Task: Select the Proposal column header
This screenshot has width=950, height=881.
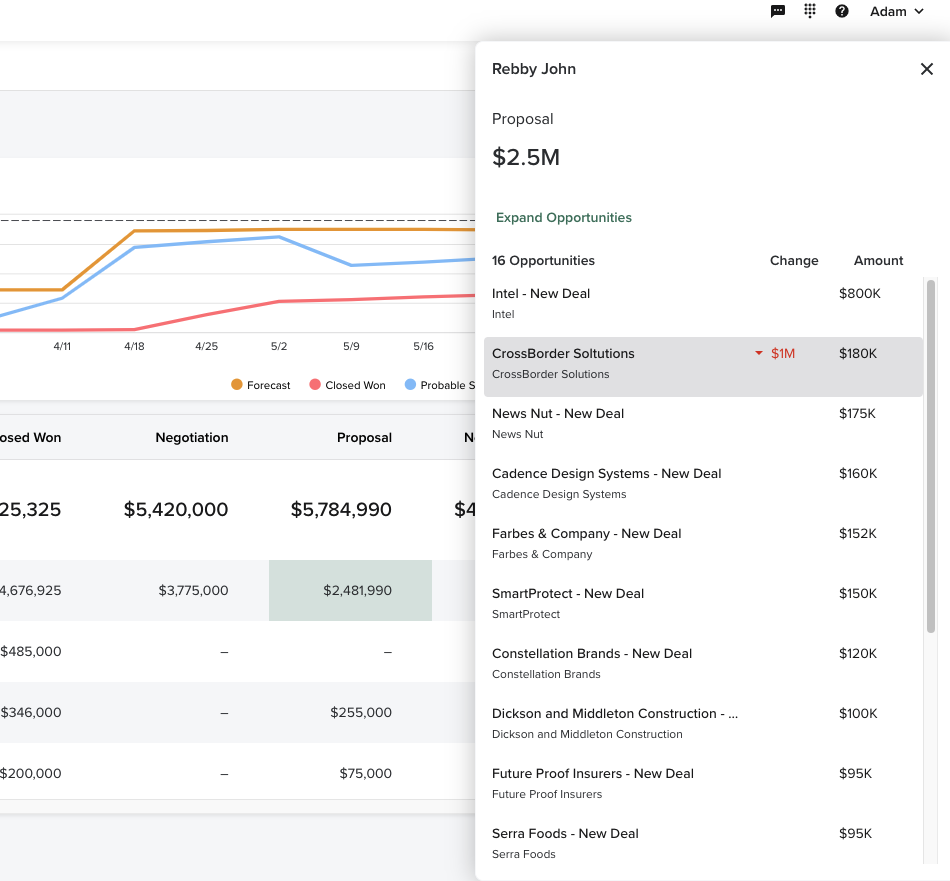Action: [x=364, y=437]
